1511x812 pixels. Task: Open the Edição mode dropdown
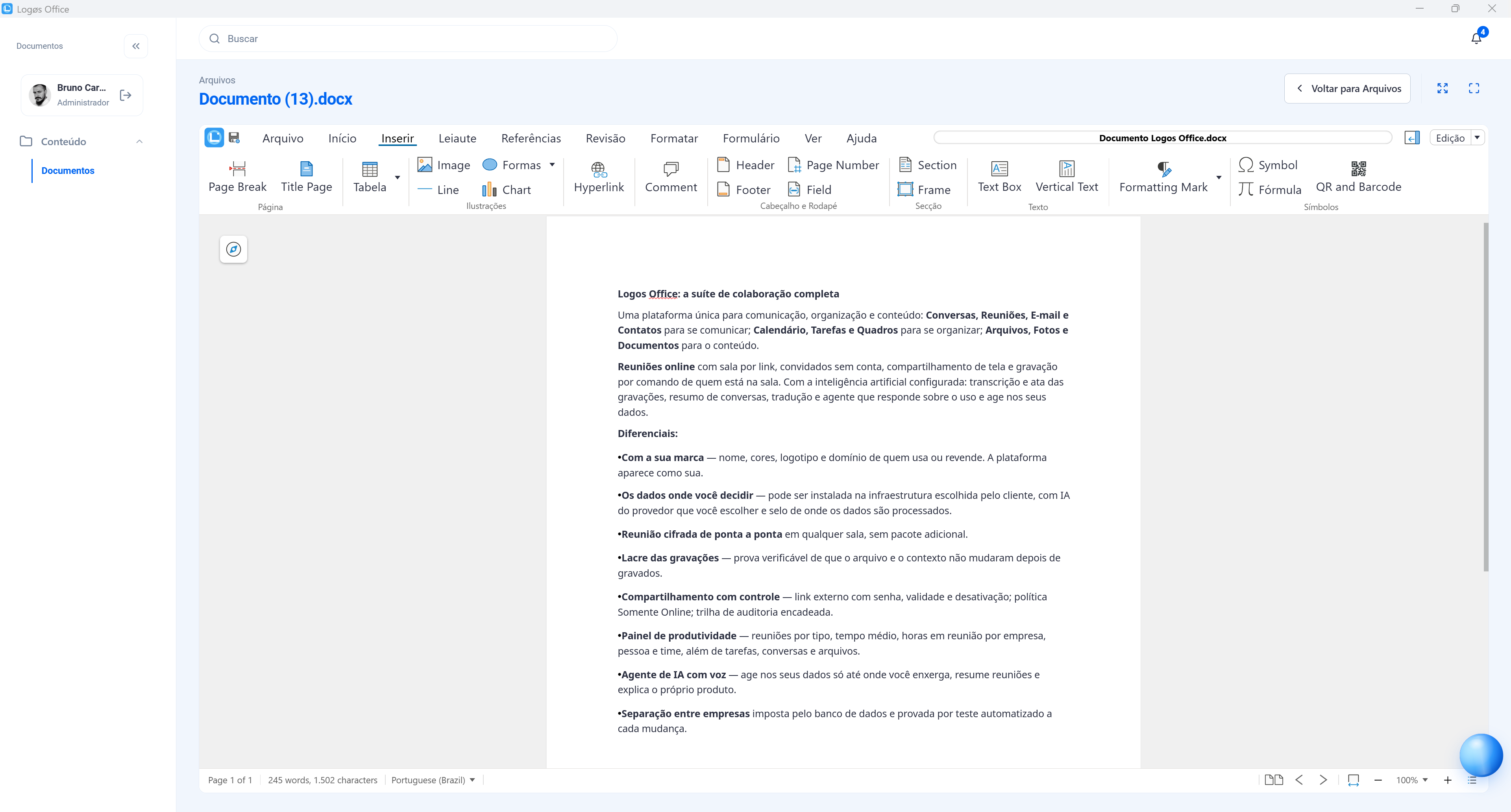pyautogui.click(x=1477, y=137)
